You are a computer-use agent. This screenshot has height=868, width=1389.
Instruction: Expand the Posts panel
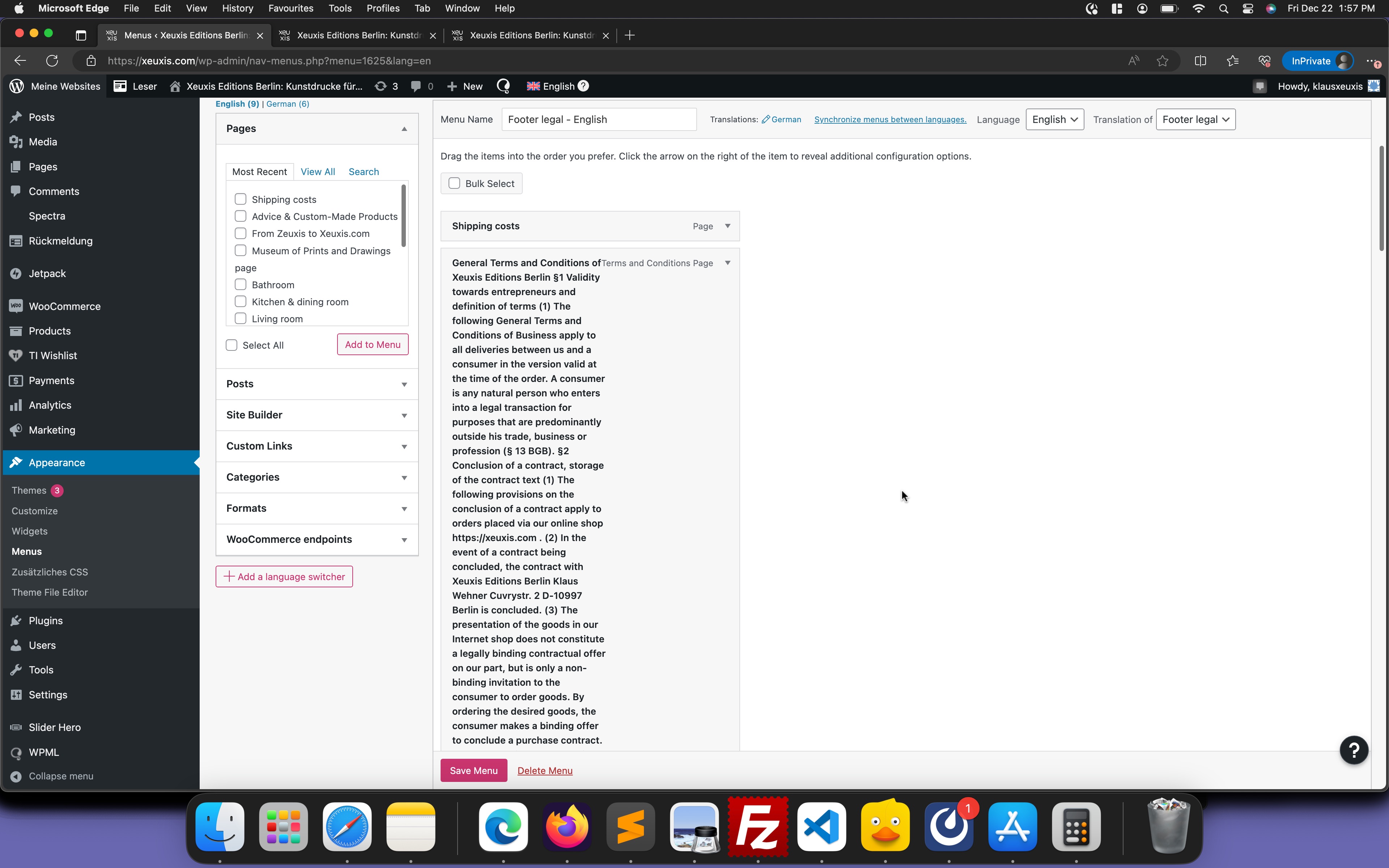pos(404,384)
